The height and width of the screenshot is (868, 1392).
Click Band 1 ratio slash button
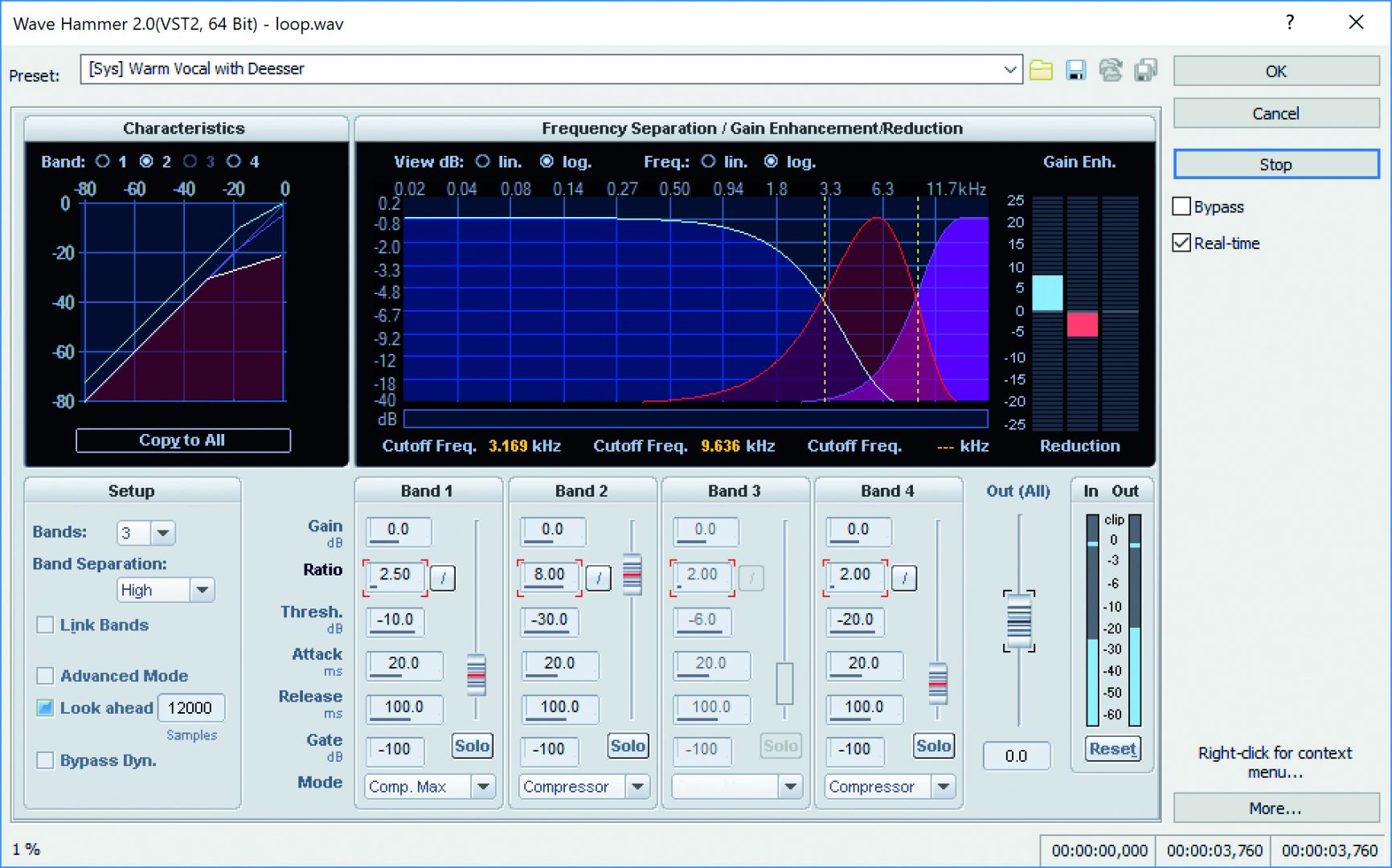pyautogui.click(x=443, y=577)
